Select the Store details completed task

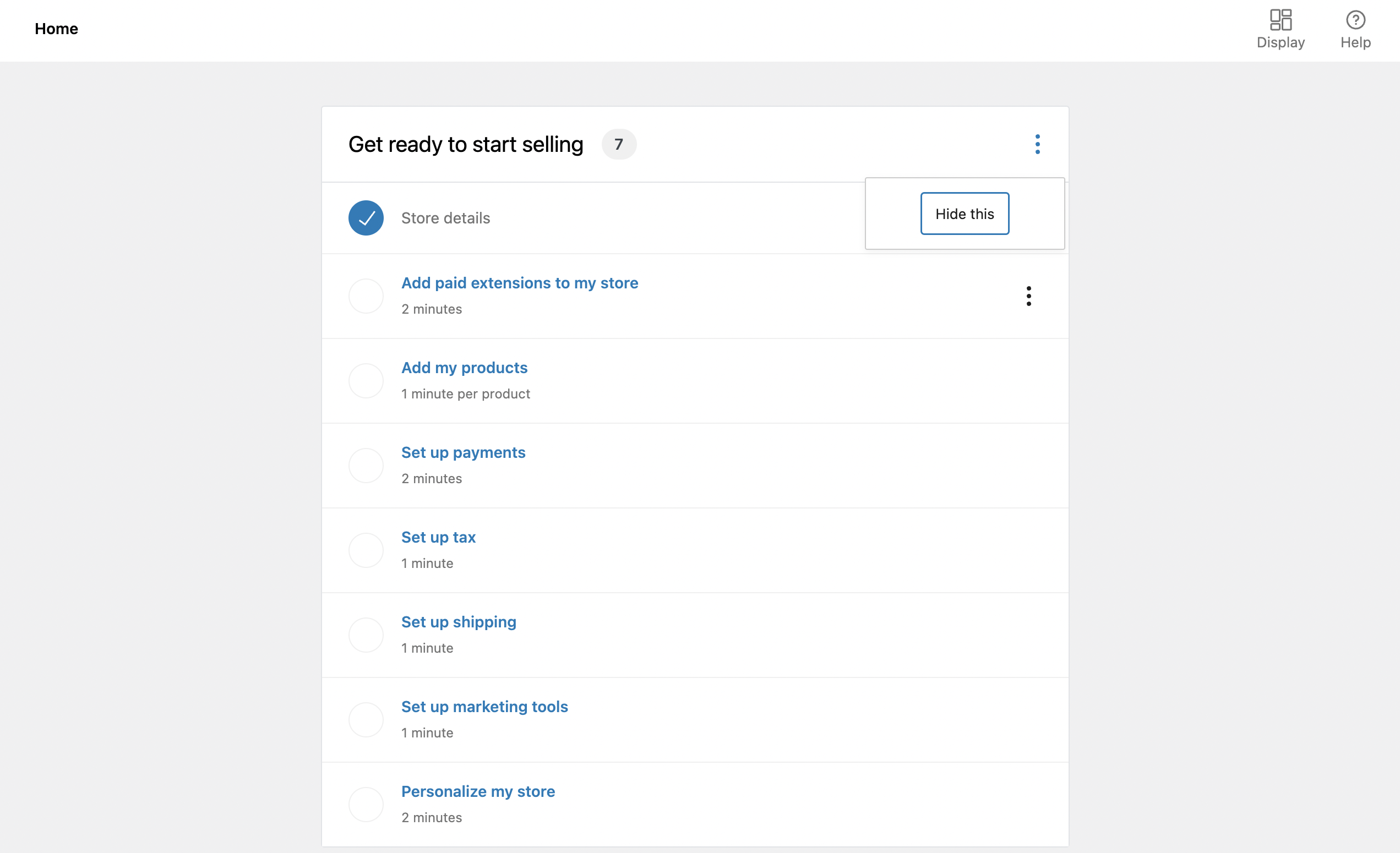pyautogui.click(x=445, y=218)
